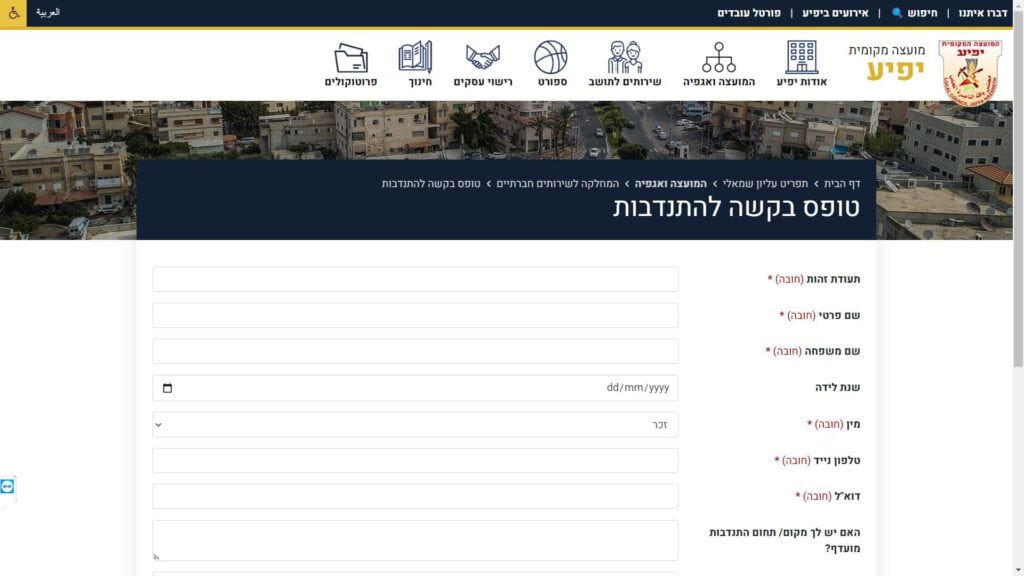Viewport: 1024px width, 576px height.
Task: Open the המועצה ואגפיה org-chart icon
Action: point(718,57)
